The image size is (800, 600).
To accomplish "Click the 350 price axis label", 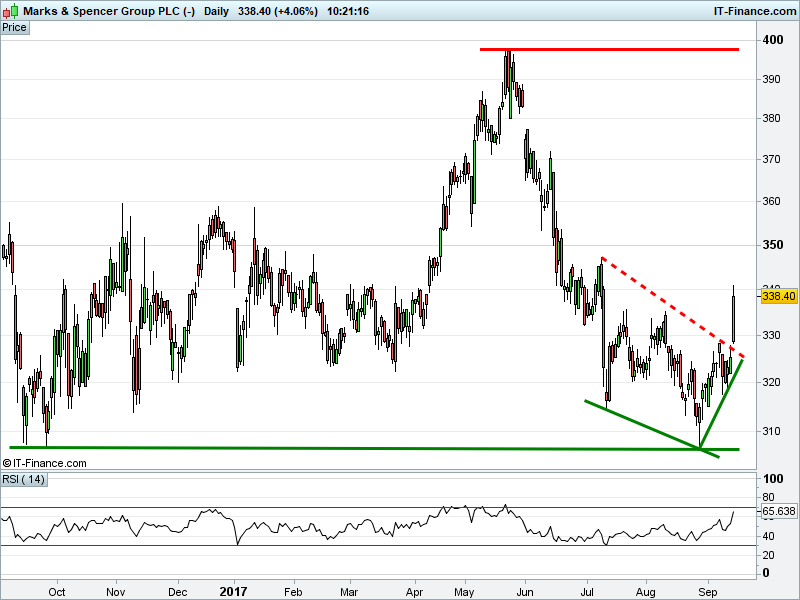I will 772,245.
